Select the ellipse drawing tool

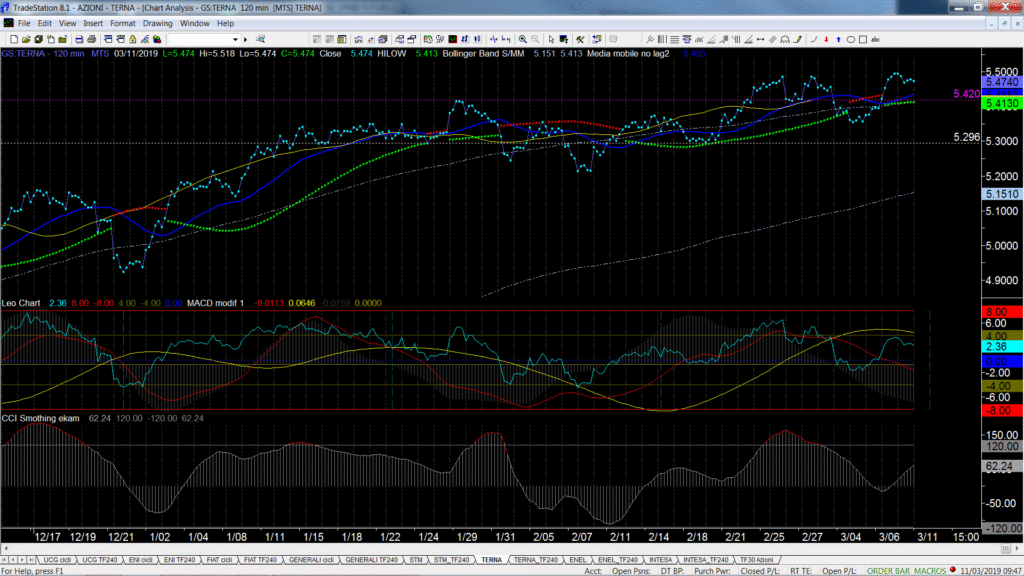850,40
